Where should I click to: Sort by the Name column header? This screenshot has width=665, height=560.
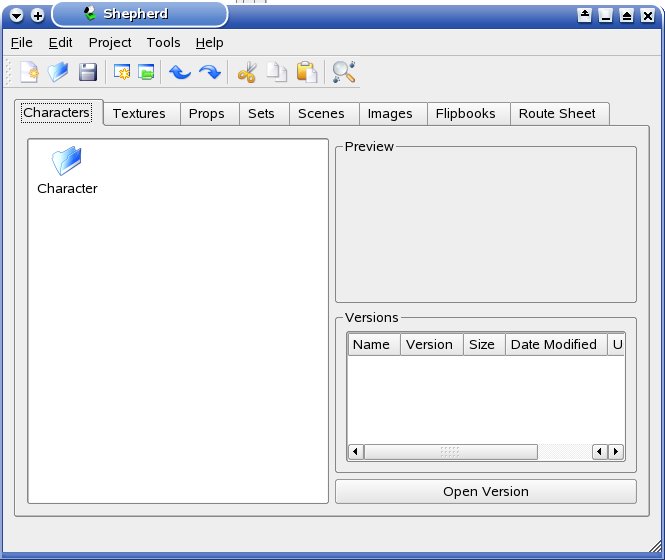click(374, 344)
